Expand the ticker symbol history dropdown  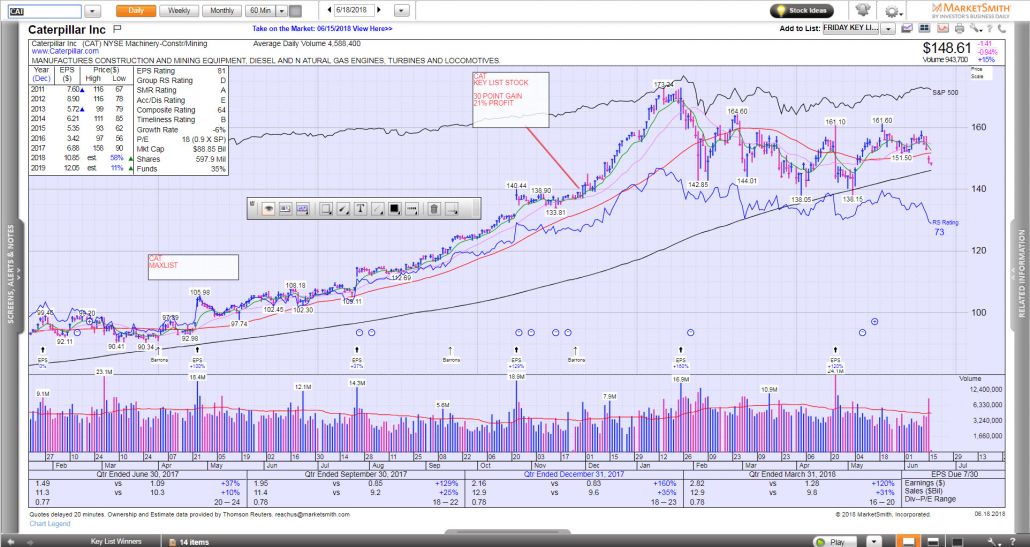[92, 10]
